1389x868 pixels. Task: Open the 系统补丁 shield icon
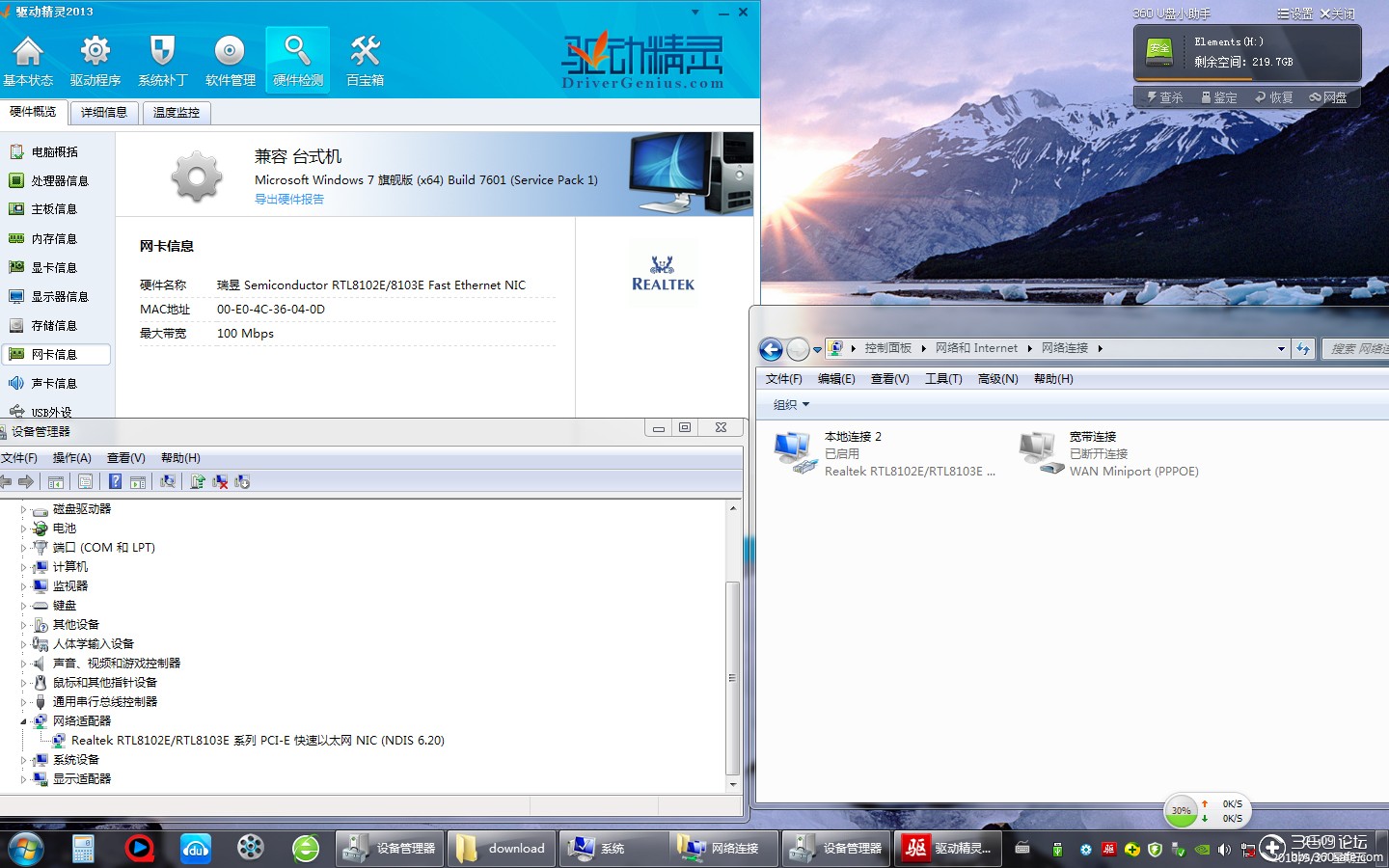pos(162,60)
